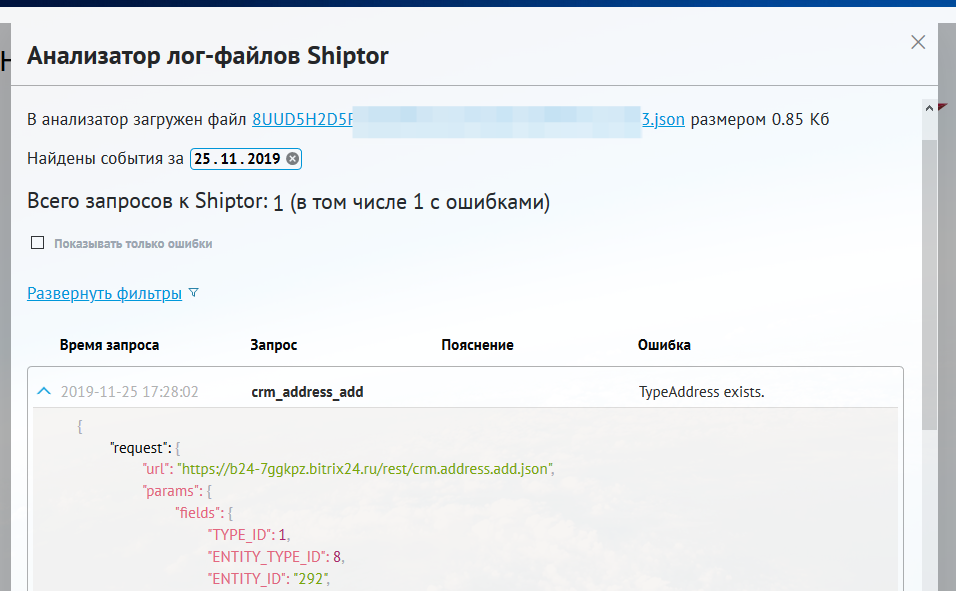
Task: Click the "request" JSON key
Action: pos(138,448)
